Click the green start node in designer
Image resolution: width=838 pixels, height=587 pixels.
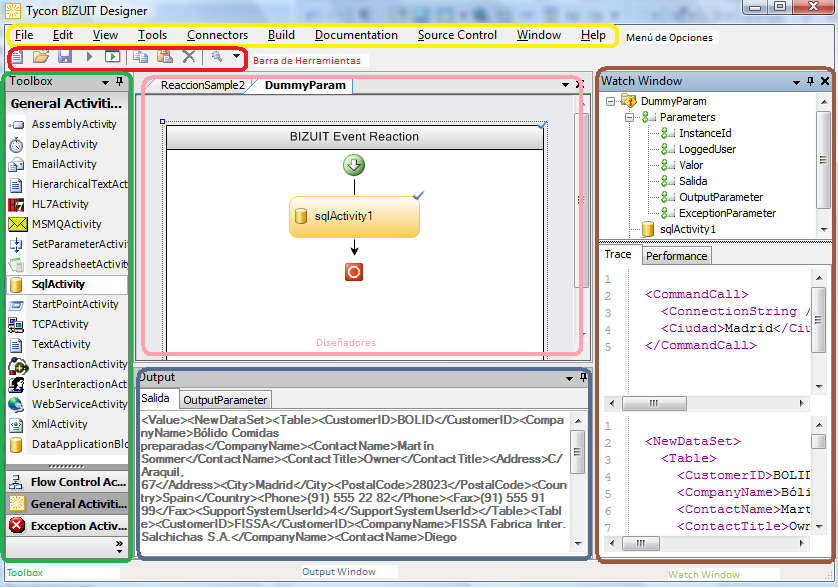coord(354,165)
